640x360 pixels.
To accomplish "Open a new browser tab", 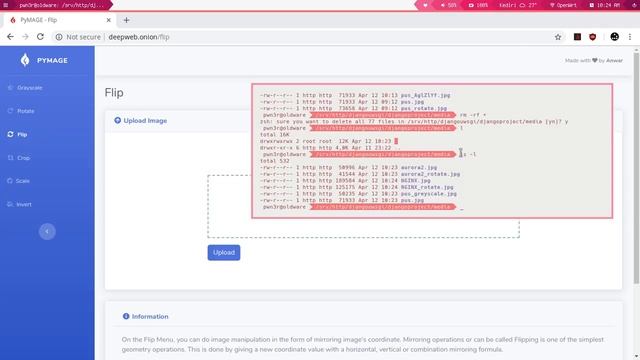I will [x=127, y=20].
